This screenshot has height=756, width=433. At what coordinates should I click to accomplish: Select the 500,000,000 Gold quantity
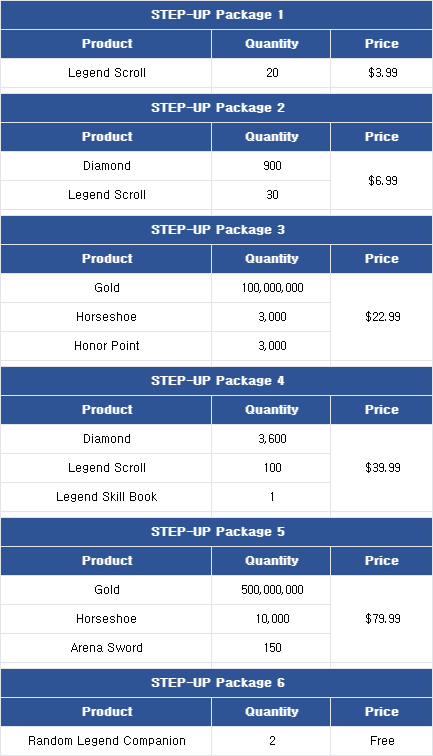point(271,590)
